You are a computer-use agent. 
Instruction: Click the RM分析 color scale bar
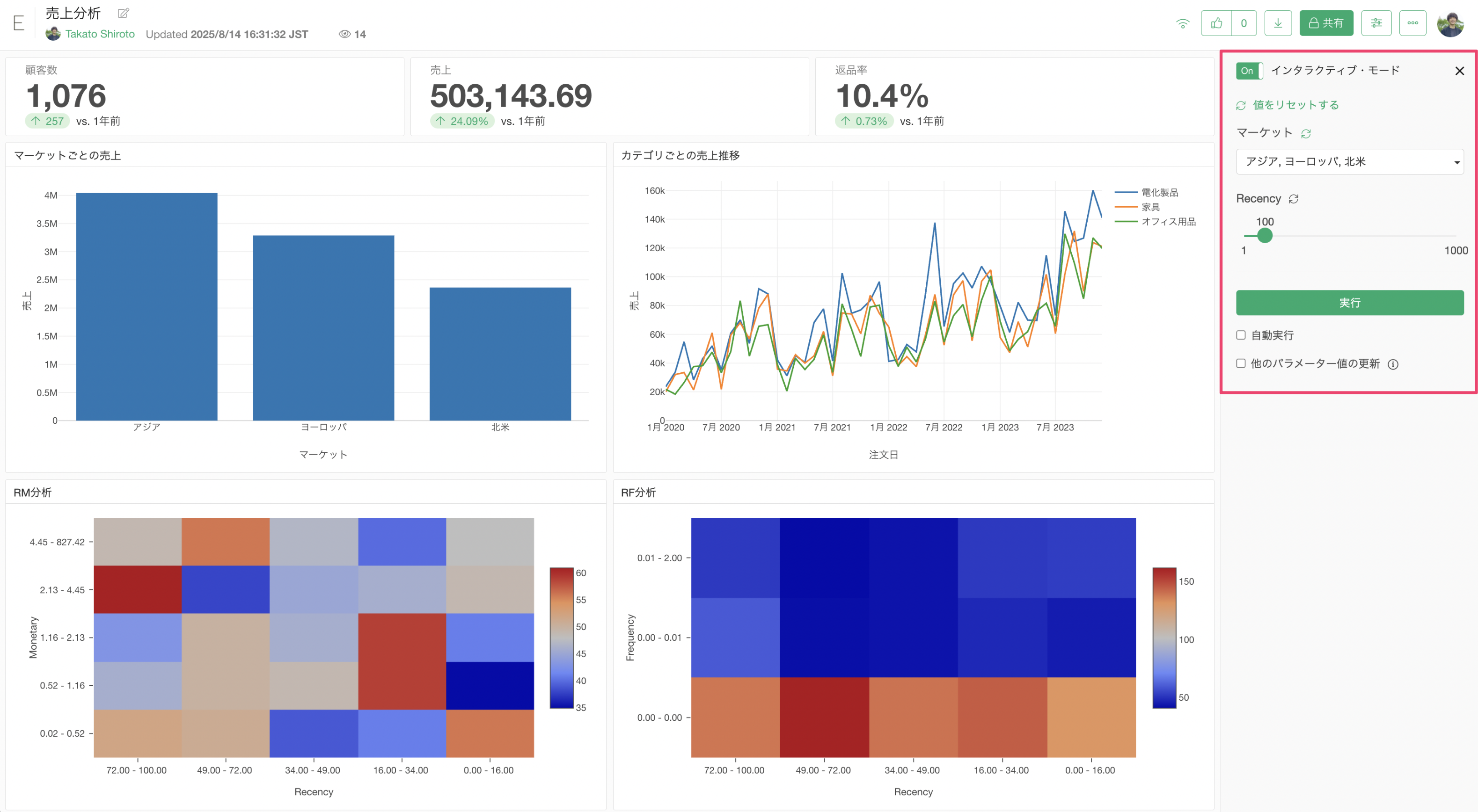[x=561, y=638]
